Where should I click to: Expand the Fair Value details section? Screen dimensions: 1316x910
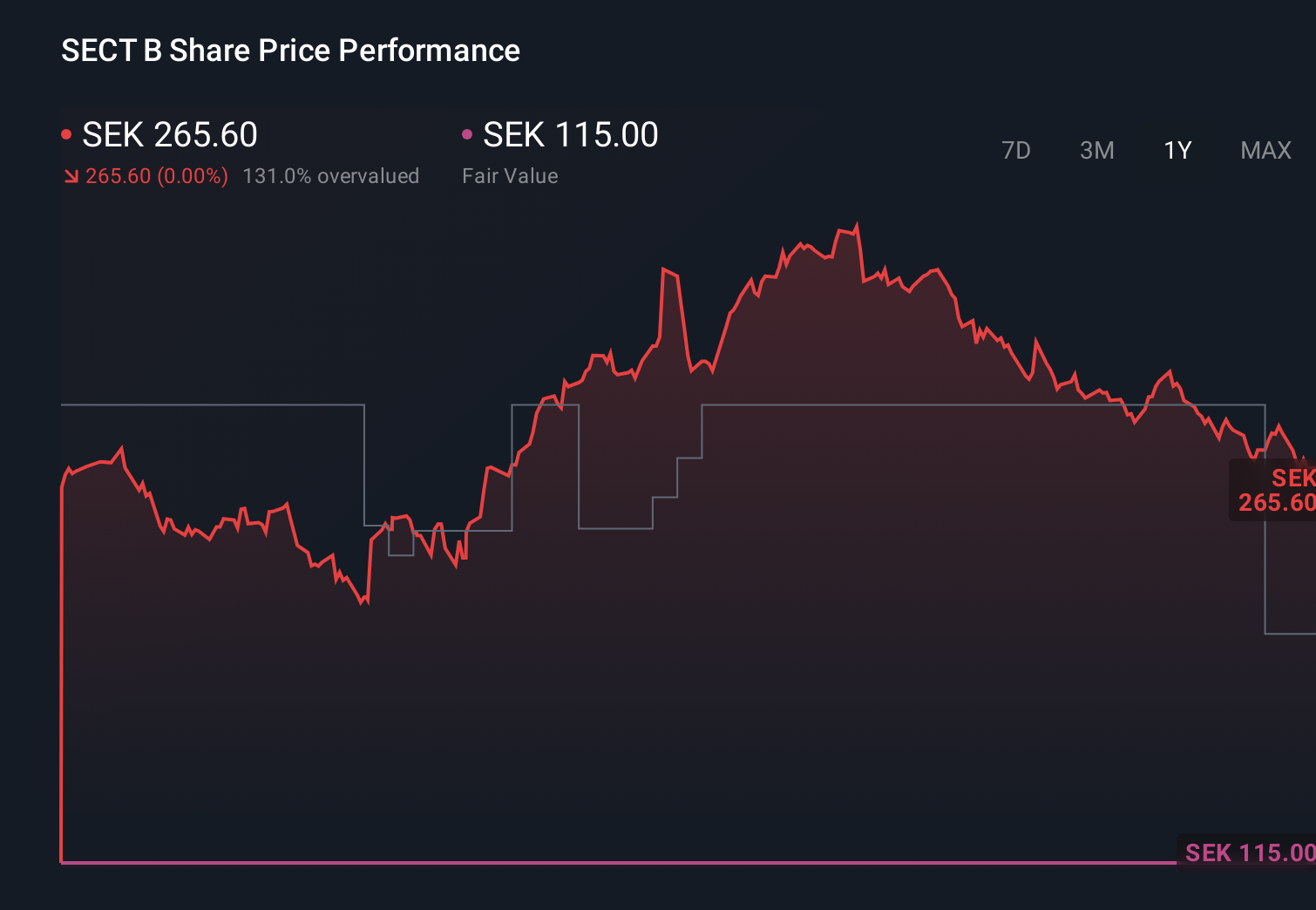coord(510,175)
